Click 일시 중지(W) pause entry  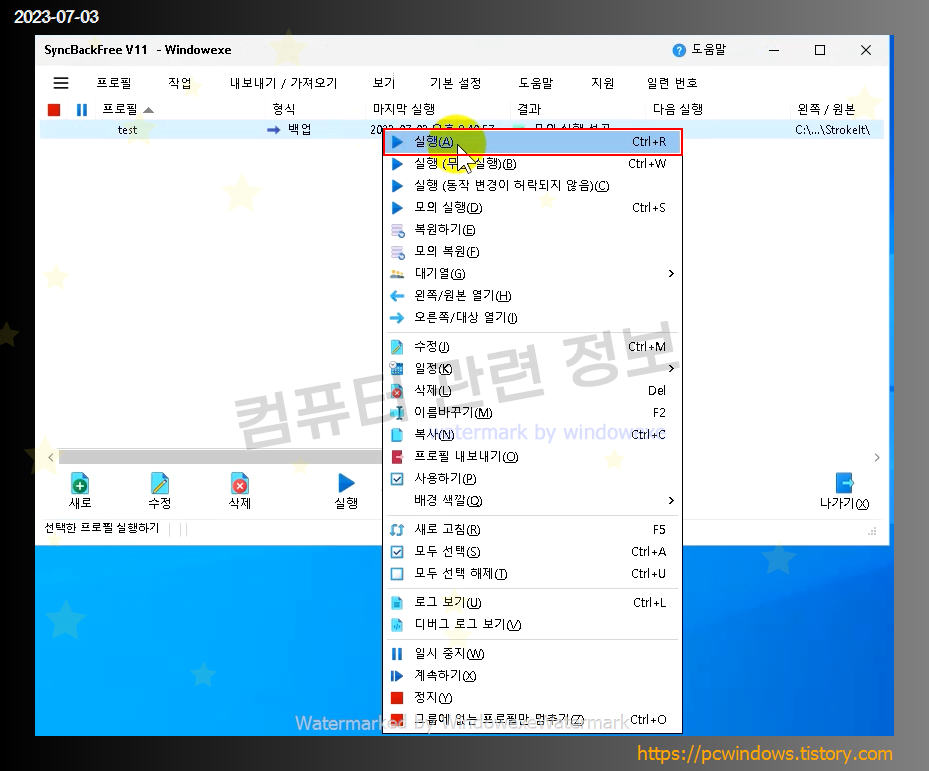click(533, 654)
